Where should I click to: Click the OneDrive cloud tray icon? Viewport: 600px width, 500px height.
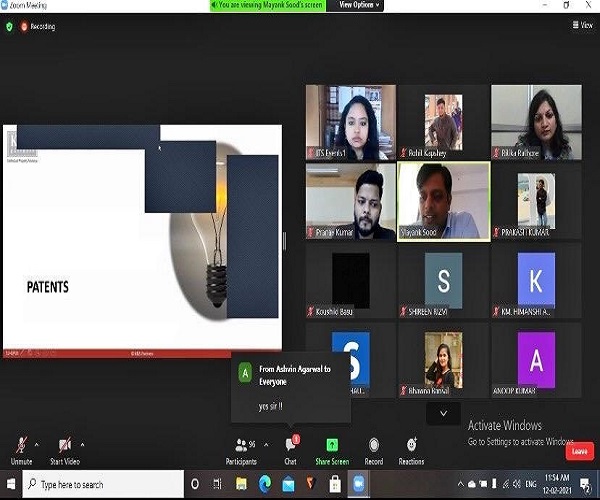pos(472,484)
